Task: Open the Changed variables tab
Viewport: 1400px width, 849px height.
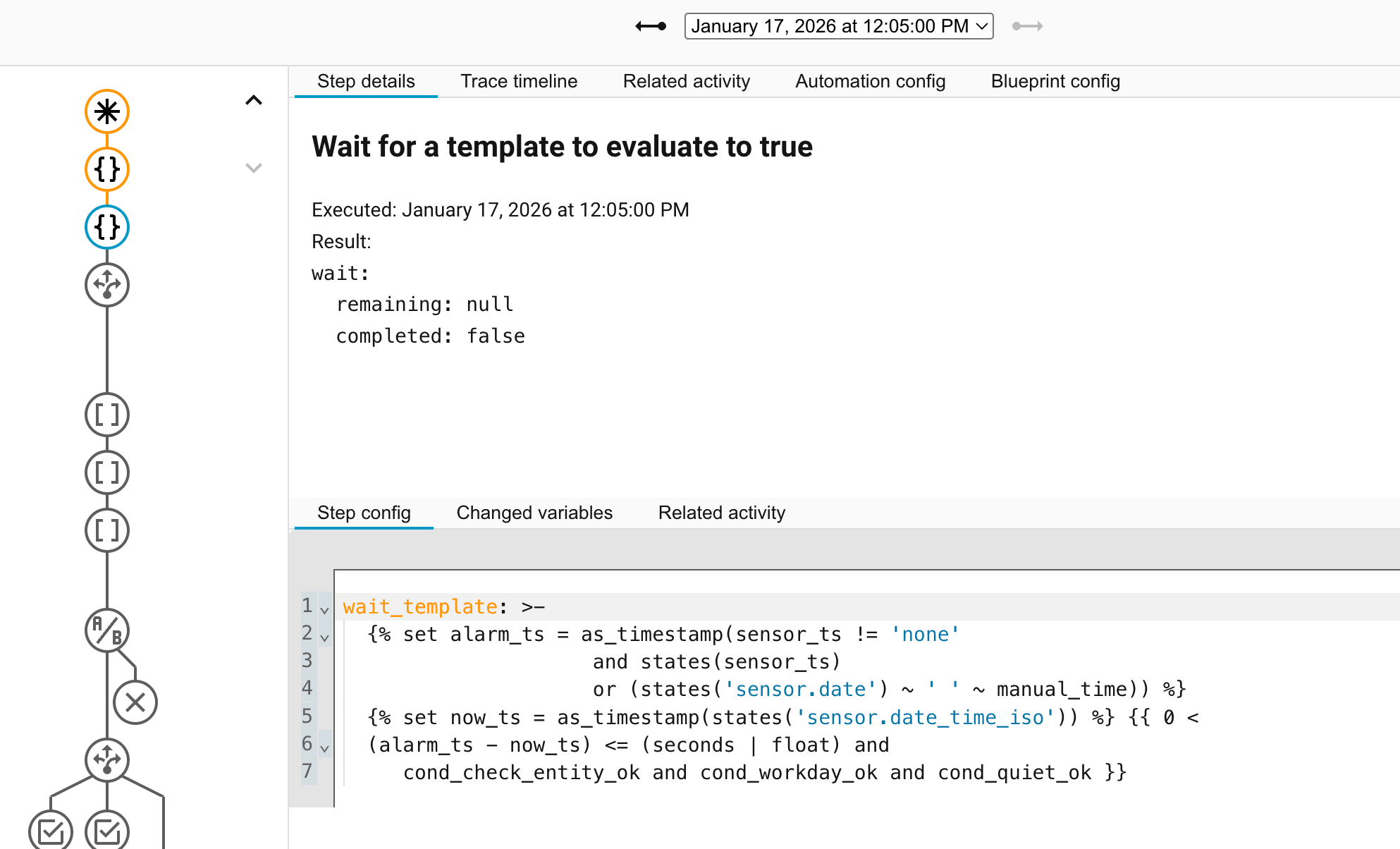Action: point(534,513)
